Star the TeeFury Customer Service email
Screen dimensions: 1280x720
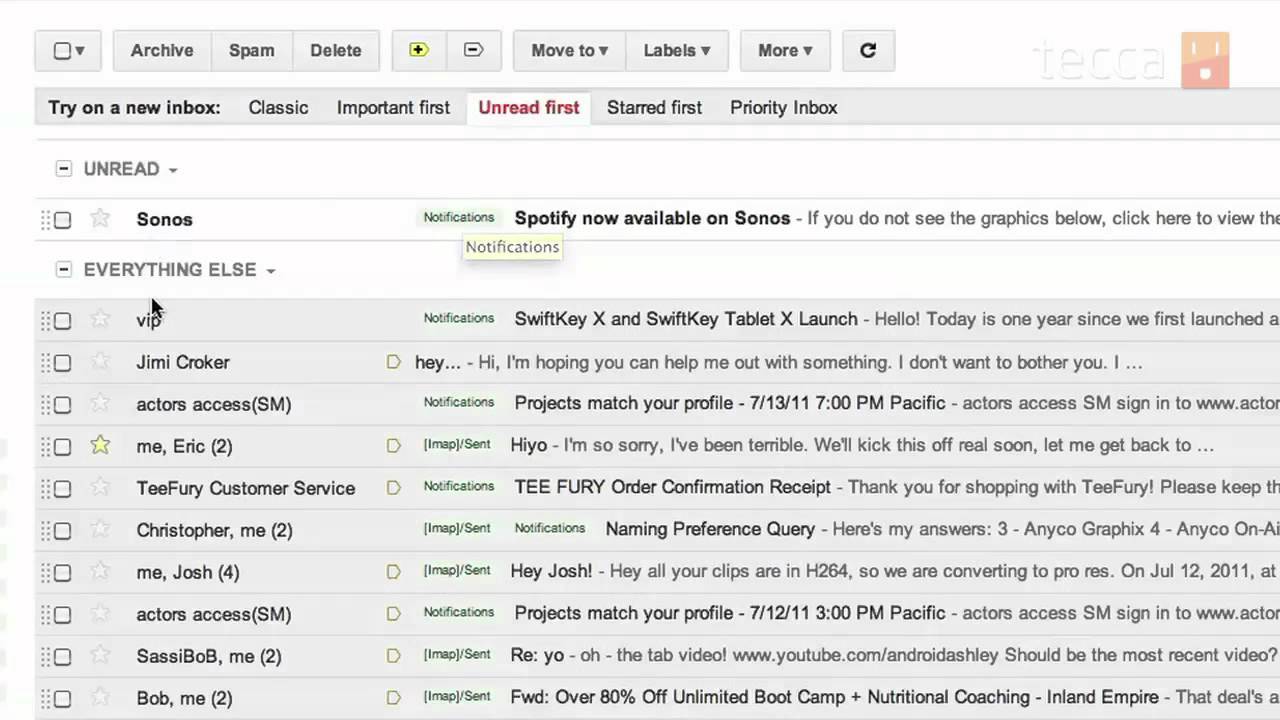[100, 488]
